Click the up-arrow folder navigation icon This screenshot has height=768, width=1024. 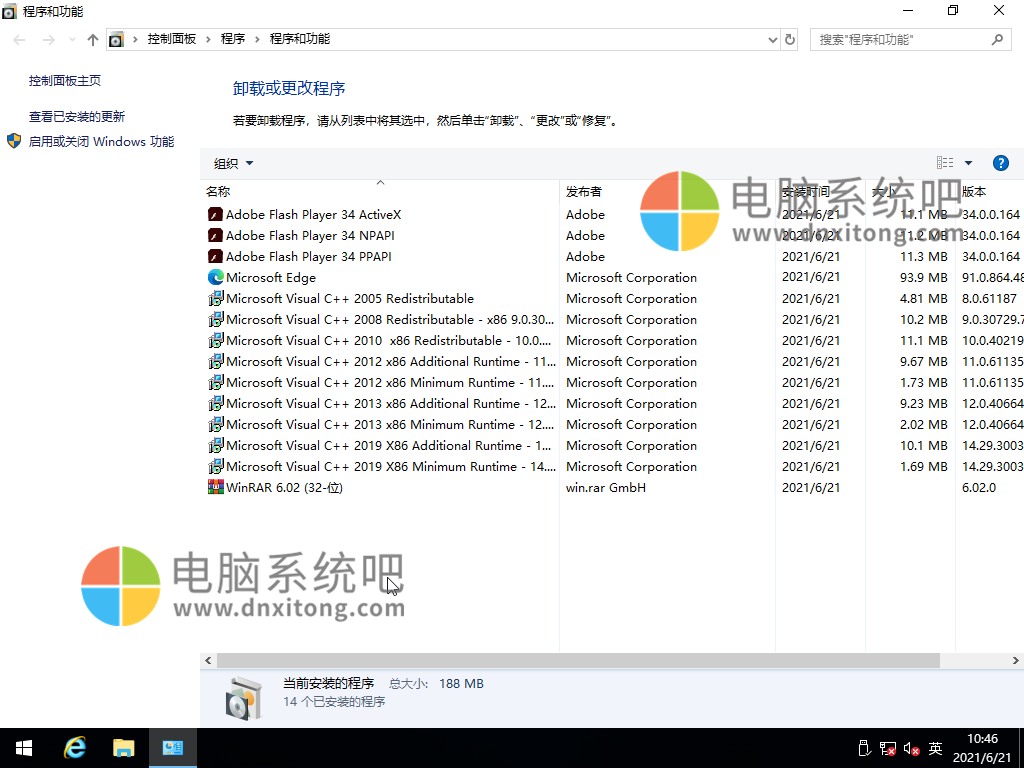(x=92, y=39)
